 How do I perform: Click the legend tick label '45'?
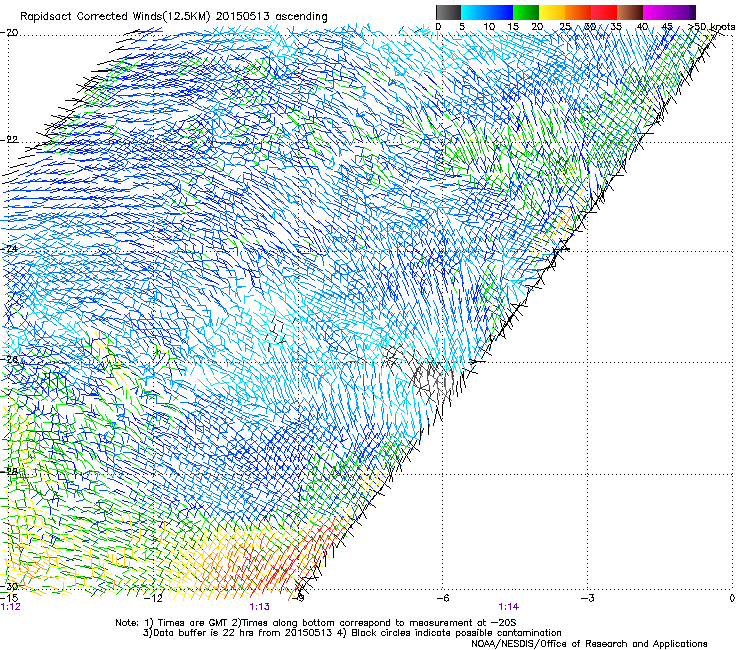(667, 27)
